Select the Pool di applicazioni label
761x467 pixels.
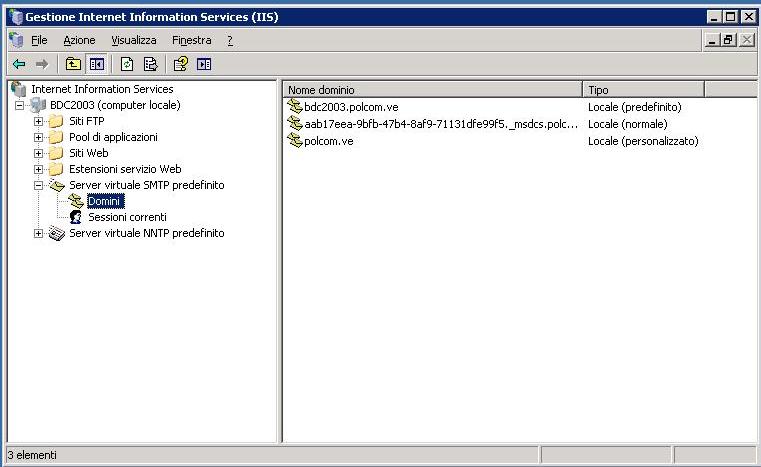pos(113,137)
